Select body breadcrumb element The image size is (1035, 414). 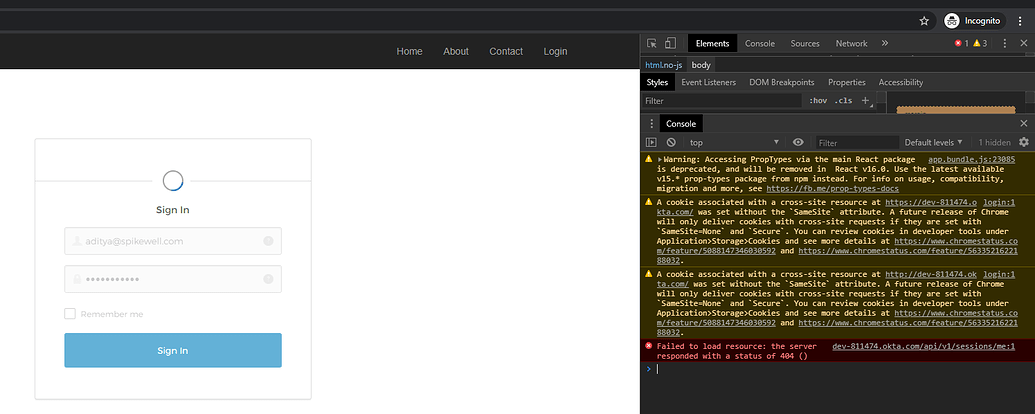click(701, 65)
